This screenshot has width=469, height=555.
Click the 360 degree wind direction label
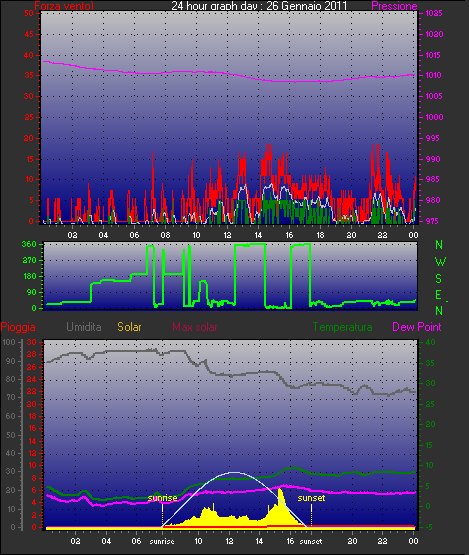(29, 244)
